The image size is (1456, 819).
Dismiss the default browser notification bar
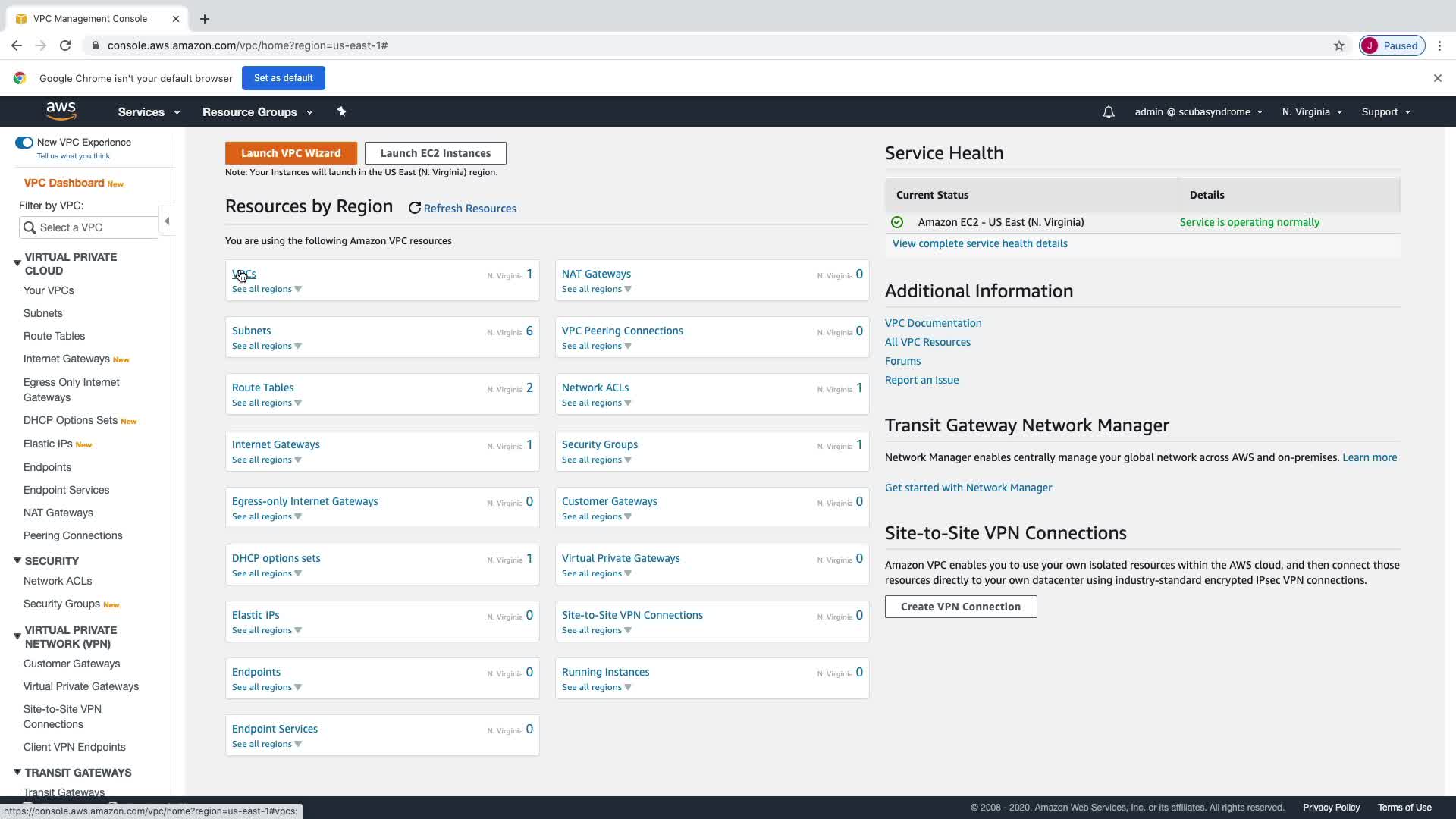(1437, 78)
